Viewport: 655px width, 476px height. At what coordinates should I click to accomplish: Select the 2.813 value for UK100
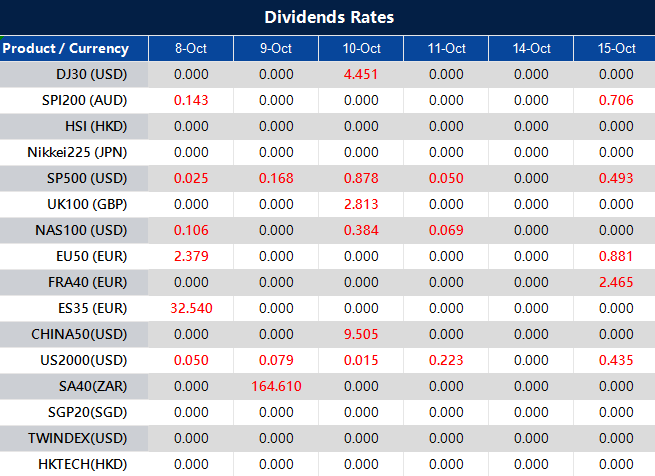point(361,204)
